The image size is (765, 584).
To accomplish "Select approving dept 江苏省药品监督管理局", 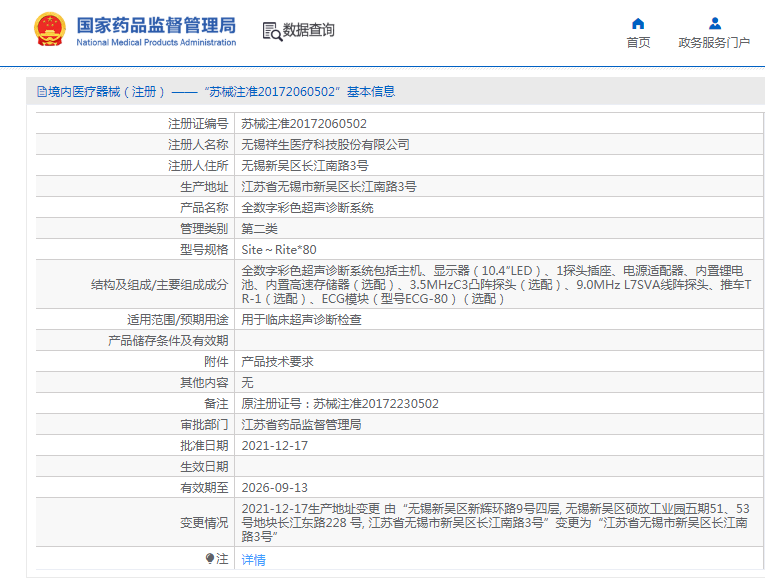I will (x=302, y=424).
